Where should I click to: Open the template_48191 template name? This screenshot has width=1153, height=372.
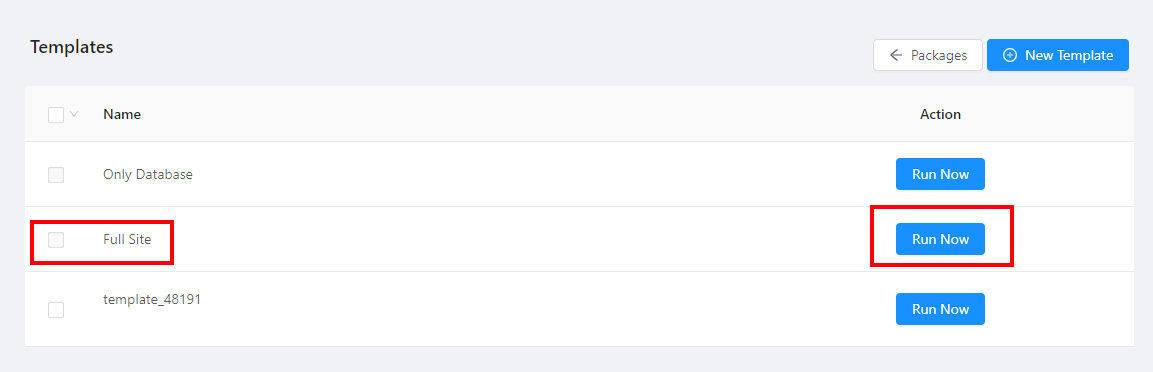[x=152, y=300]
